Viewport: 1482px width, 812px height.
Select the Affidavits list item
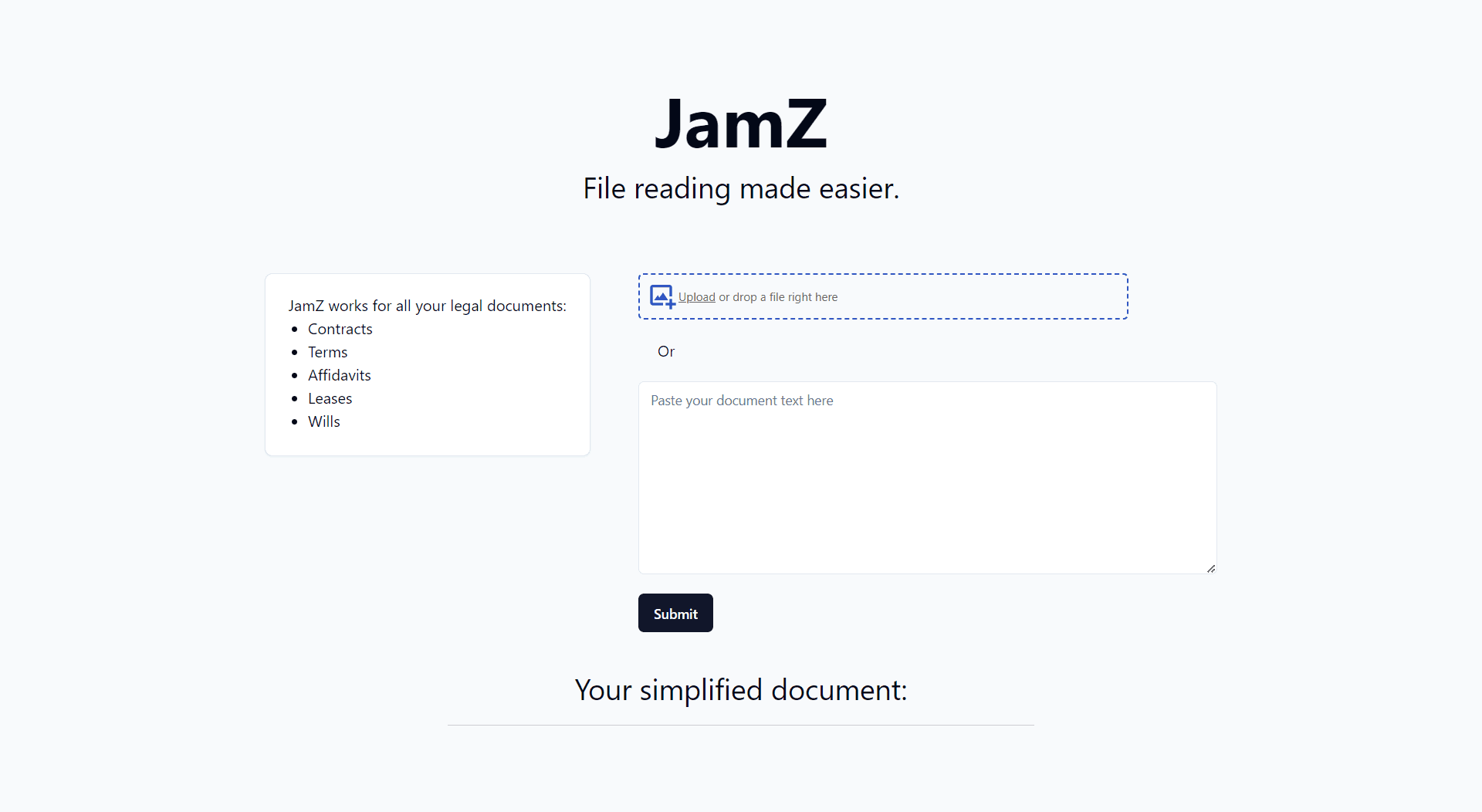point(339,375)
